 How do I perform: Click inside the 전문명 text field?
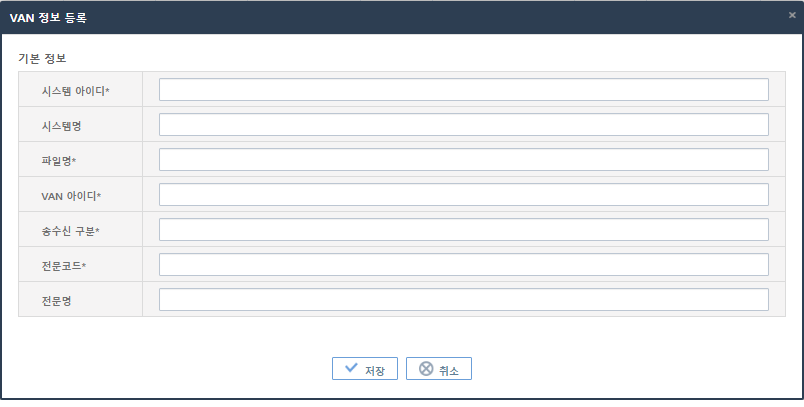(x=463, y=300)
